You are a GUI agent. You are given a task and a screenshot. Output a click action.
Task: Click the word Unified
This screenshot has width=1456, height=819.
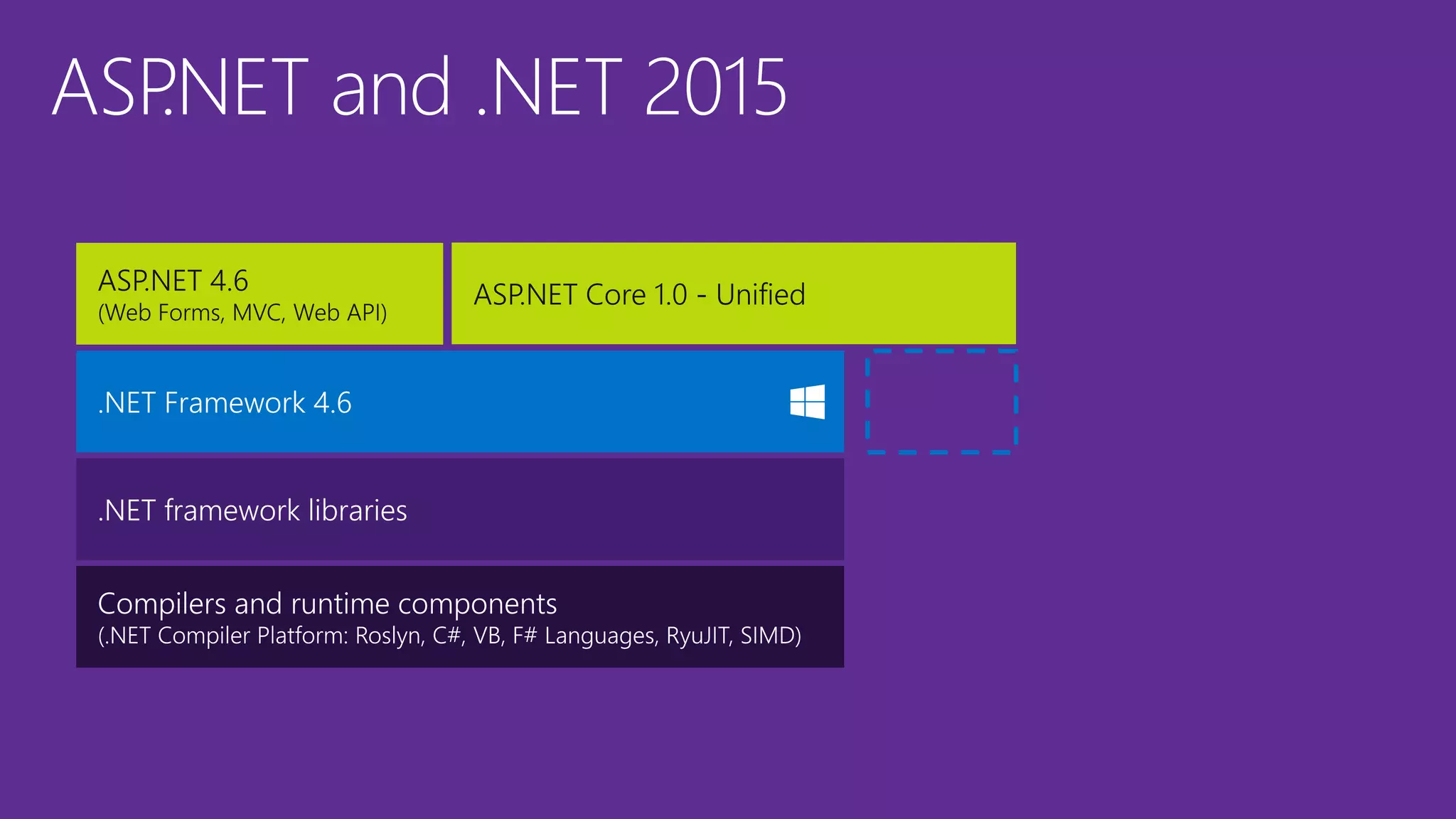pyautogui.click(x=760, y=294)
